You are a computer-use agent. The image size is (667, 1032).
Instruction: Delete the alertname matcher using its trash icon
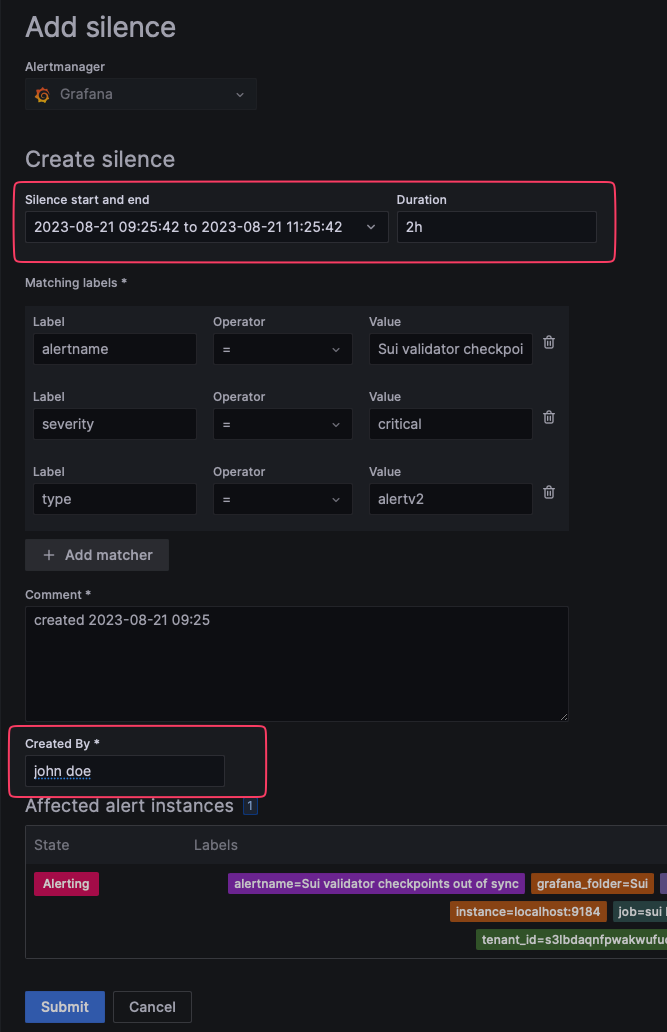click(548, 342)
